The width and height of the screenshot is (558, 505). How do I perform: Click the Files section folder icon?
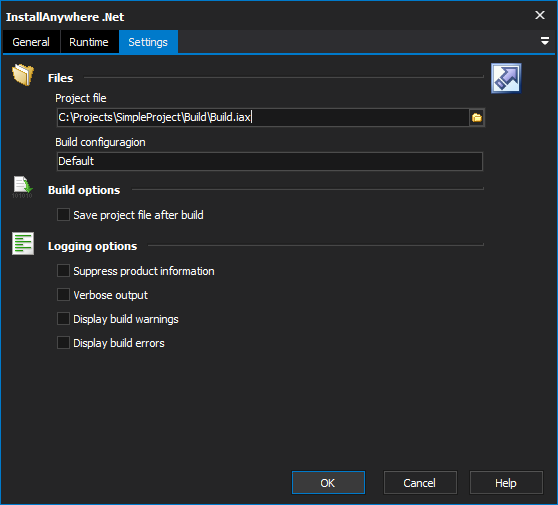23,75
